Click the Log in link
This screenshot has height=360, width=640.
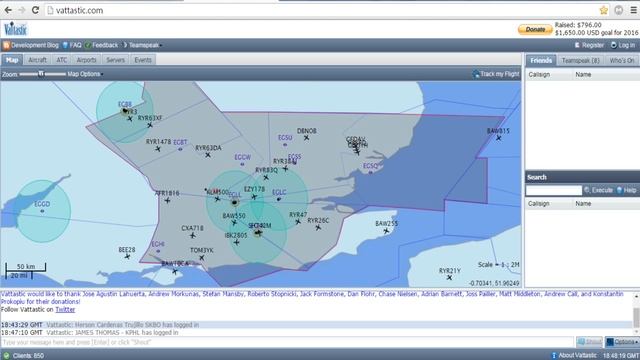click(x=623, y=45)
